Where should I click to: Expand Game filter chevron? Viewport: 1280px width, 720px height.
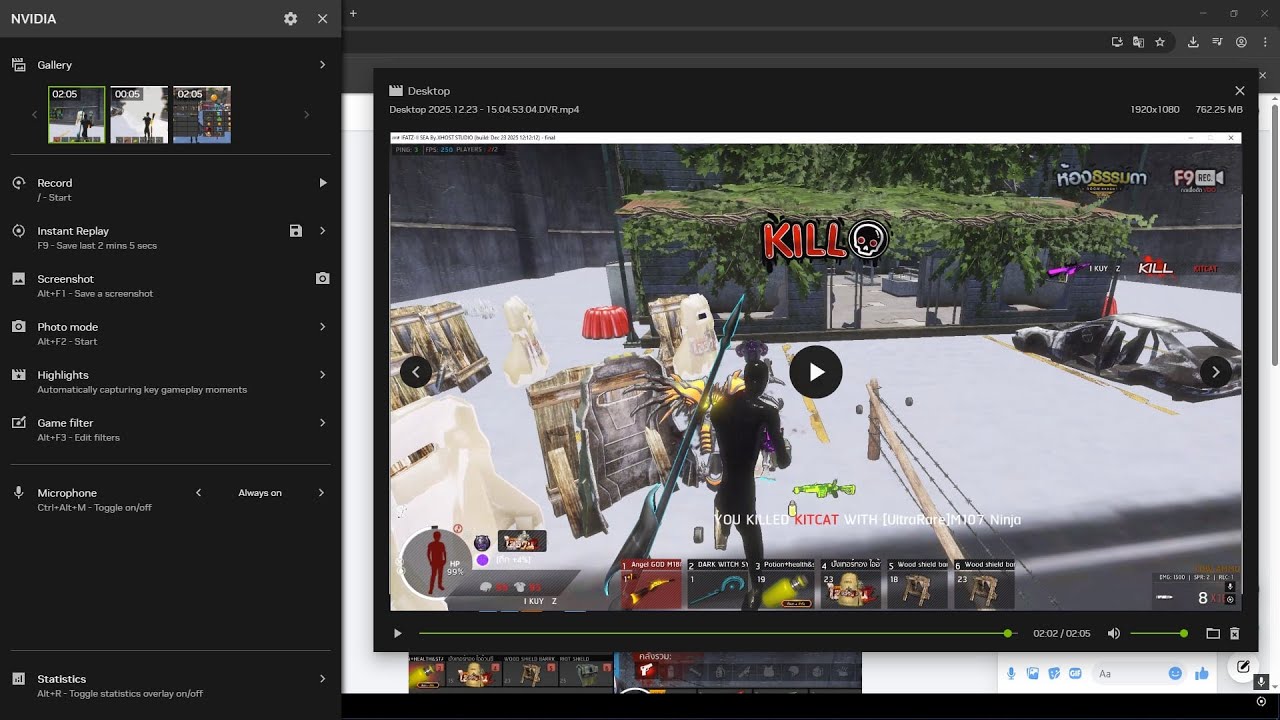(x=322, y=423)
